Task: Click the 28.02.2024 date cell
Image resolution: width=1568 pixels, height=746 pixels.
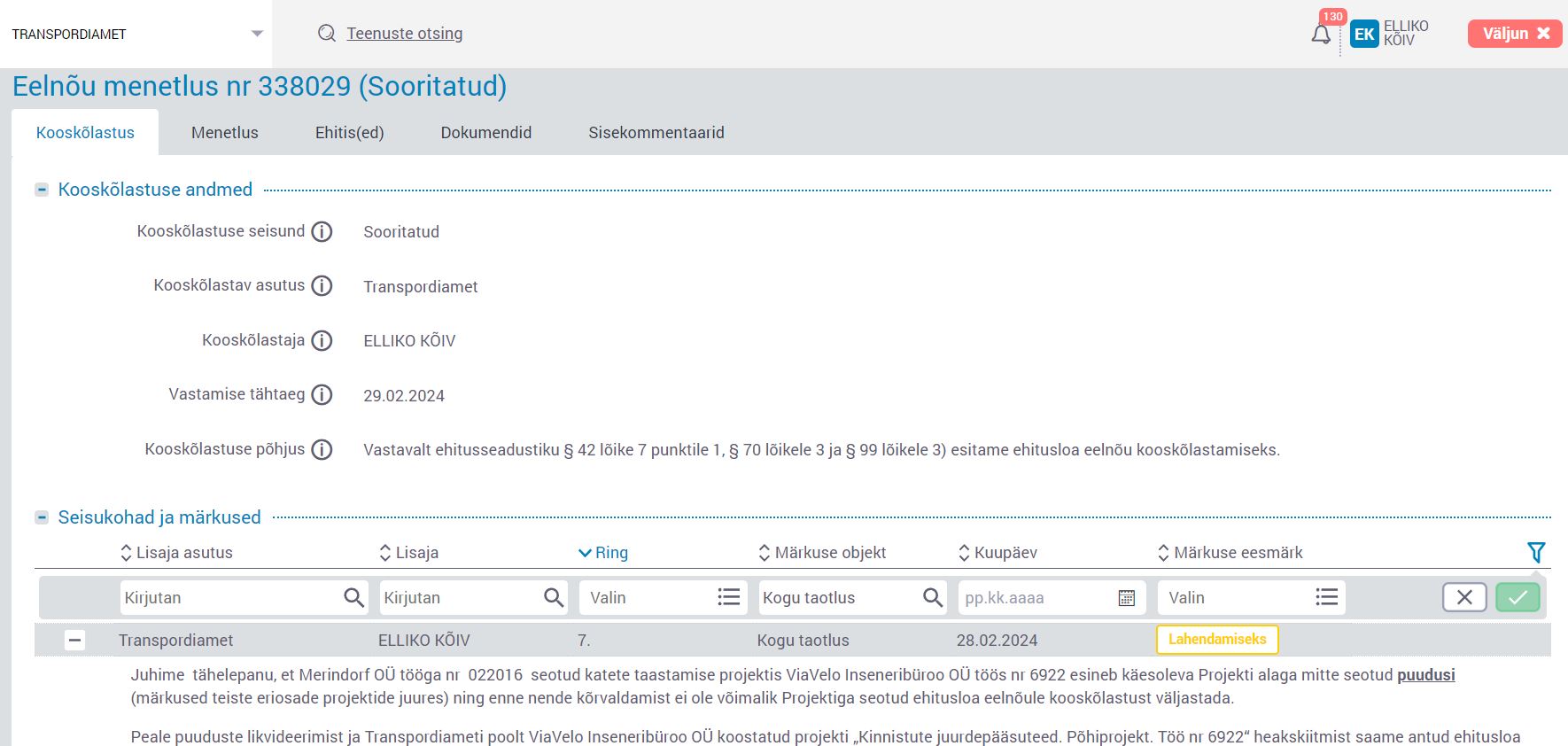Action: point(997,640)
